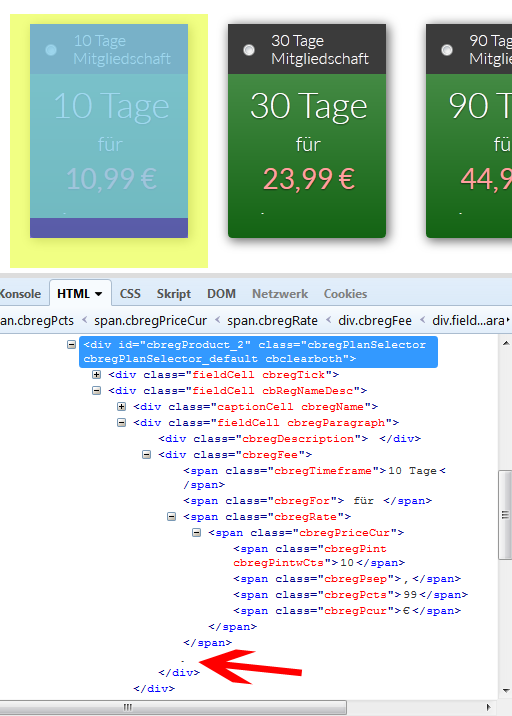This screenshot has height=716, width=512.
Task: Switch to the Konsole tab
Action: (20, 294)
